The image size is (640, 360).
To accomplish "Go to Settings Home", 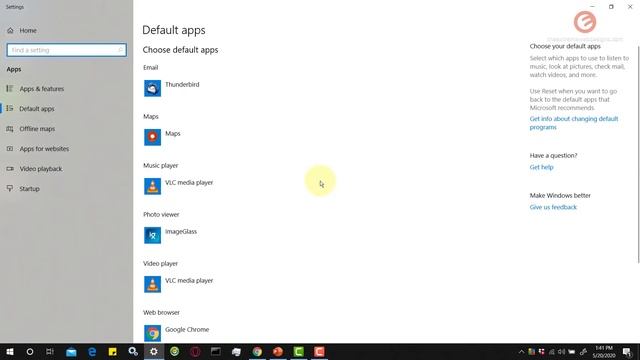I will click(x=22, y=30).
